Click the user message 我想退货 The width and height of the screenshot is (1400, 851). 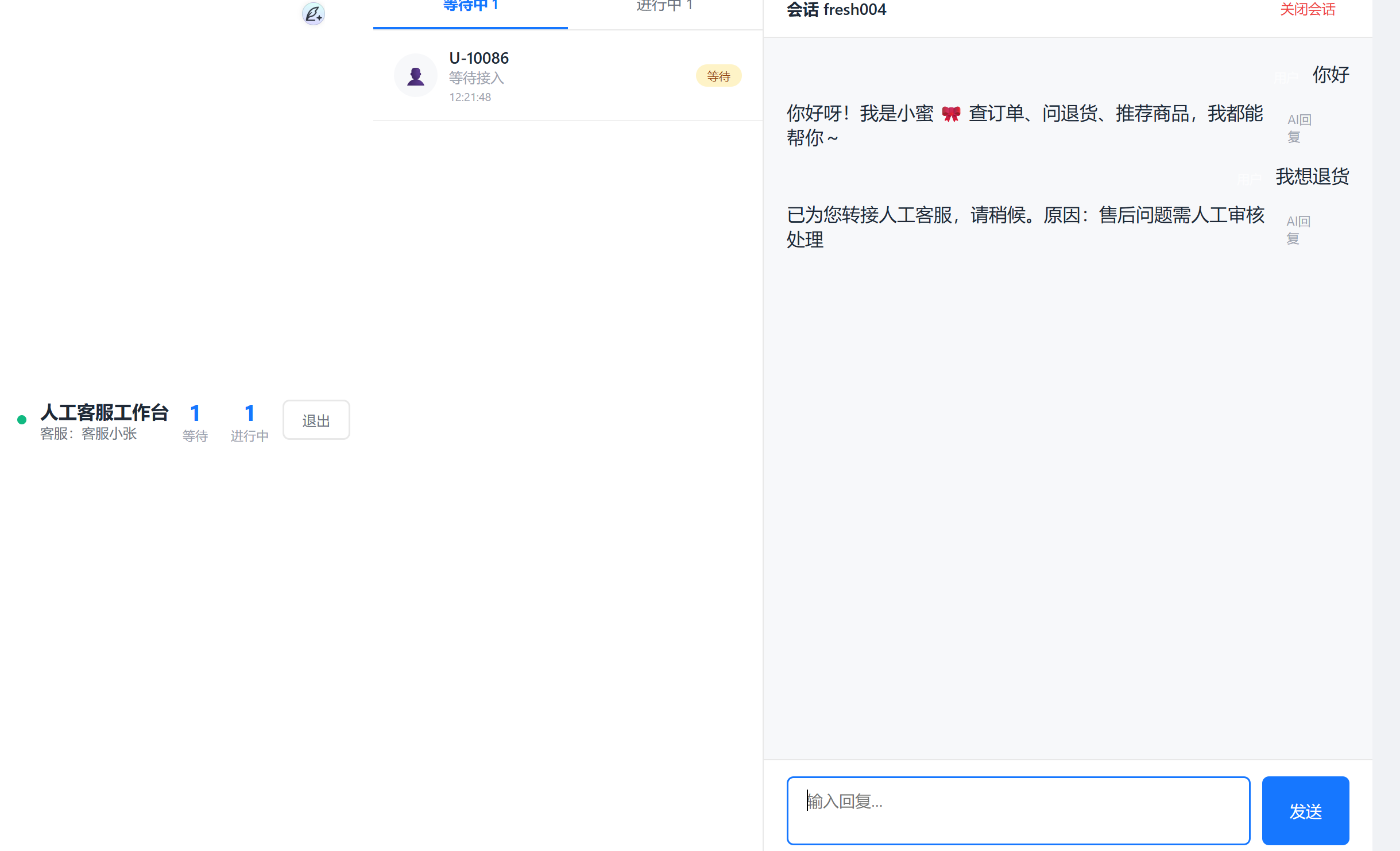point(1312,176)
